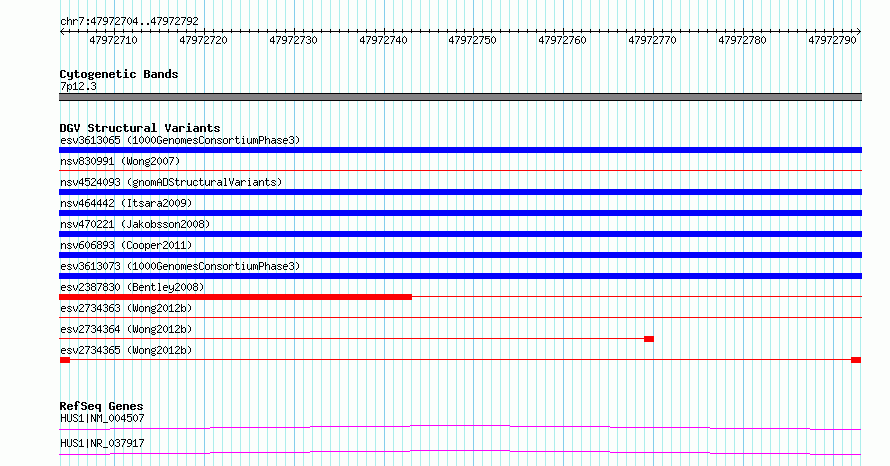Click the right red block of esv2734365

856,360
